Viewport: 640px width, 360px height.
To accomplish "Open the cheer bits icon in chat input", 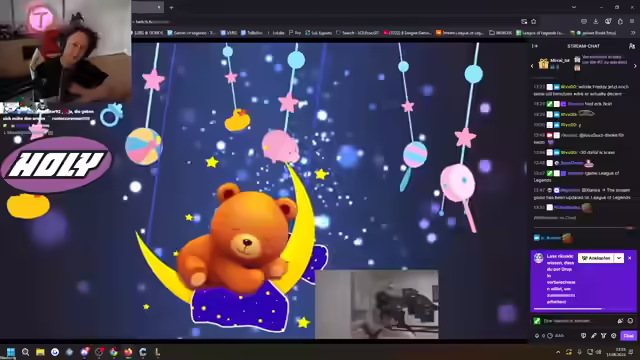I will [x=620, y=321].
